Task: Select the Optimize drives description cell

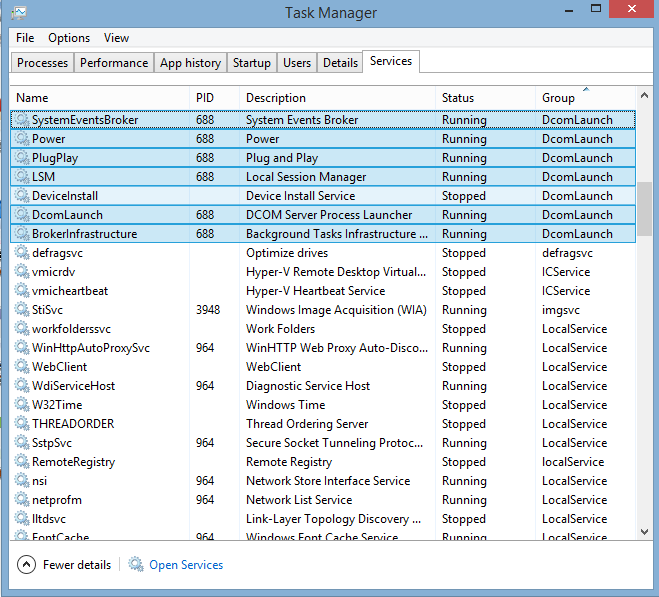Action: click(x=287, y=253)
